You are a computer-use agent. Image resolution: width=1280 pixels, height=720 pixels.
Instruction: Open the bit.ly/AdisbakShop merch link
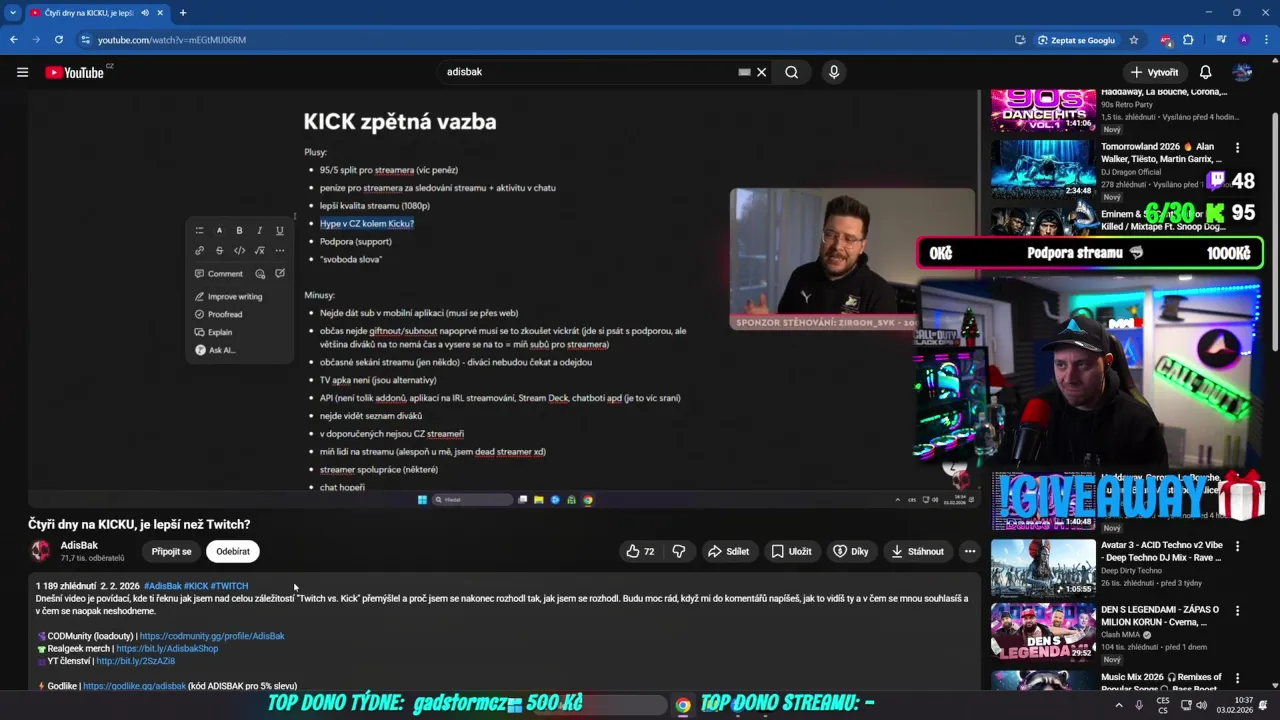(x=167, y=649)
